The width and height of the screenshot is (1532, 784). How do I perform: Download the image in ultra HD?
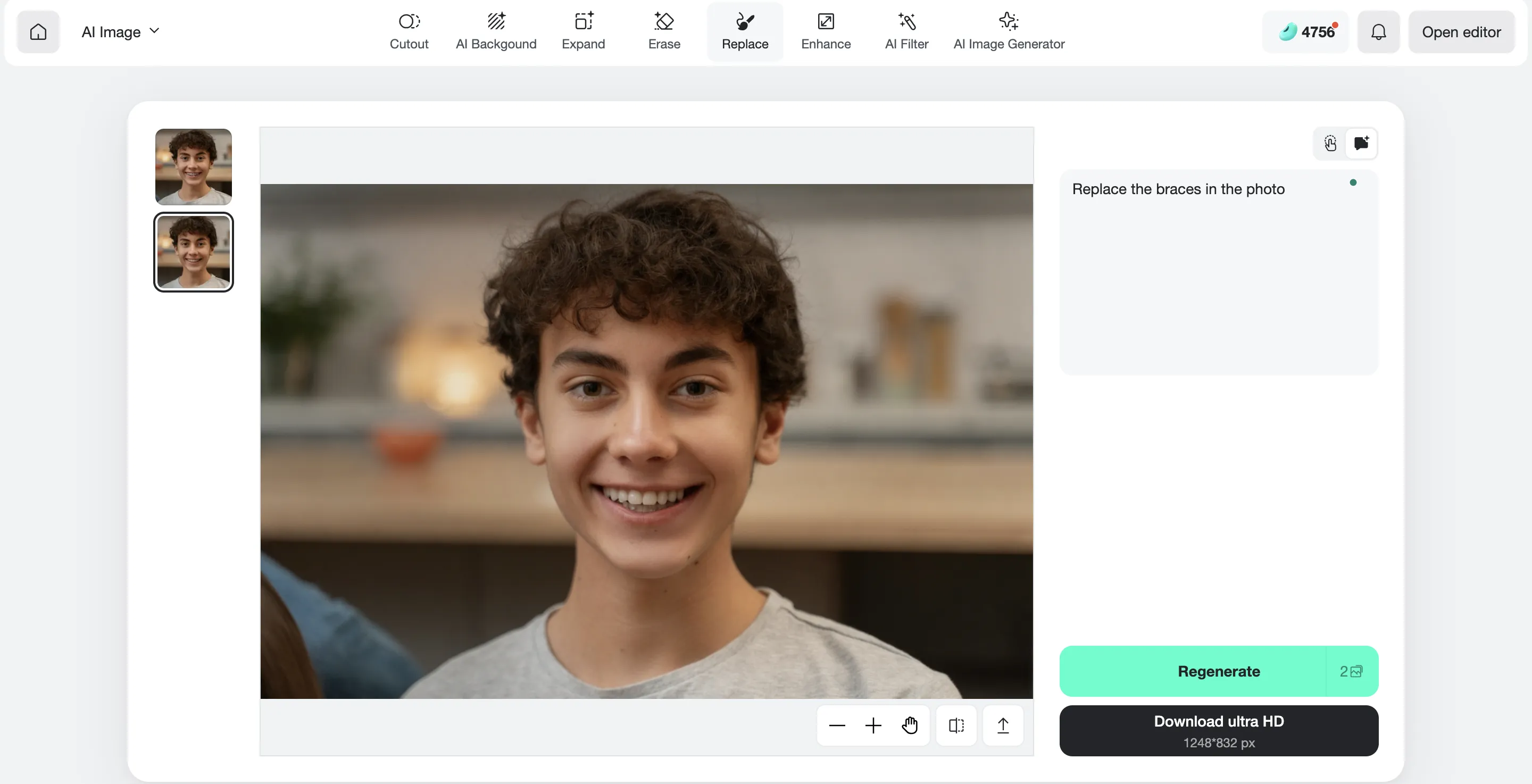(x=1218, y=730)
